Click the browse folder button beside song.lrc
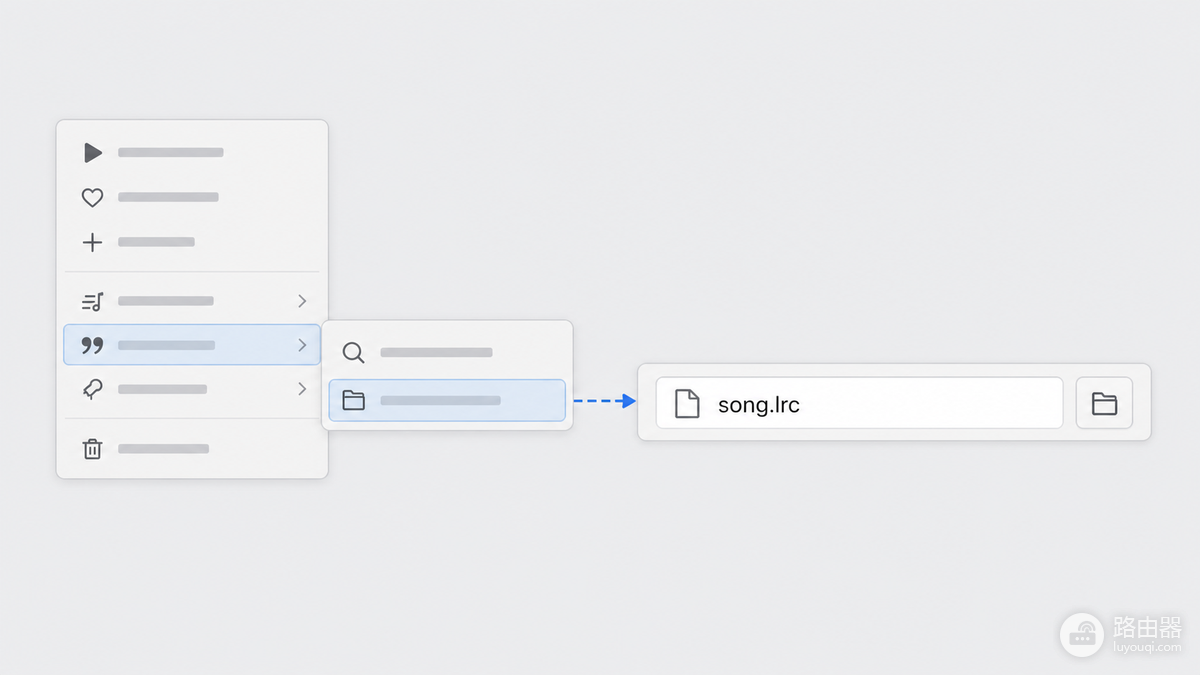Viewport: 1200px width, 675px height. [1104, 403]
